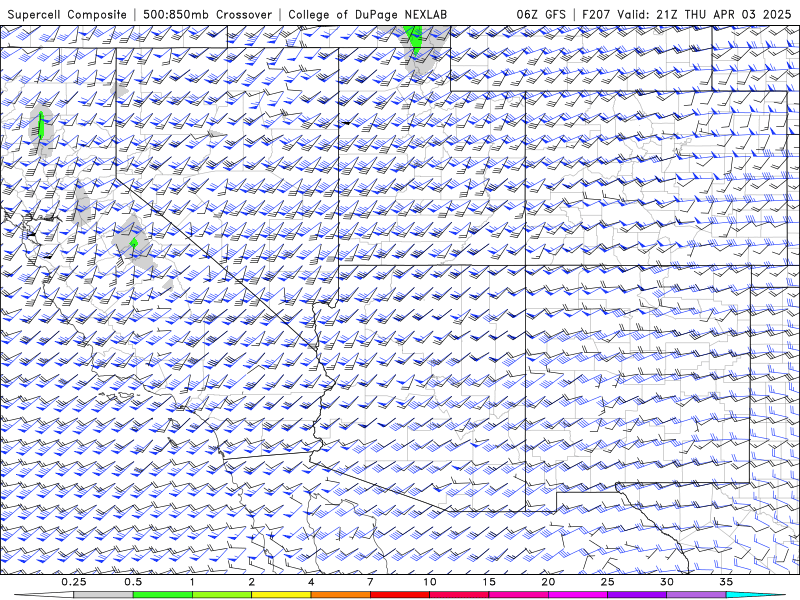
Task: Click the '1' colorbar tick label
Action: click(x=192, y=582)
